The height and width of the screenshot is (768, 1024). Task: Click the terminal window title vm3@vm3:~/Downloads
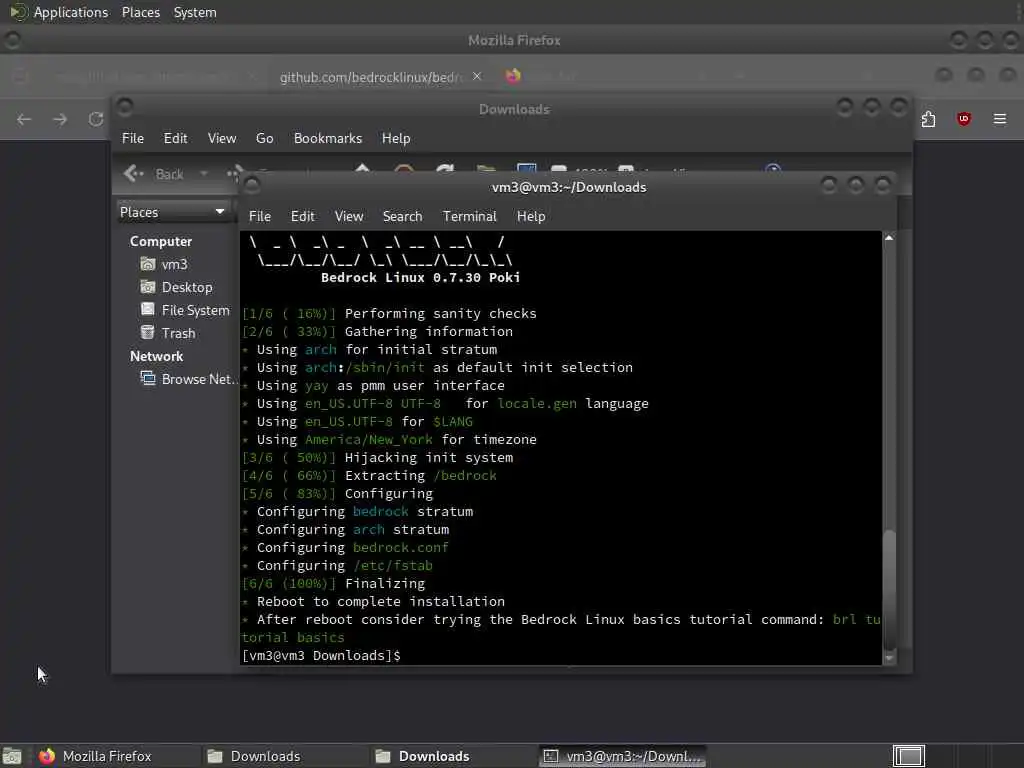(x=569, y=187)
